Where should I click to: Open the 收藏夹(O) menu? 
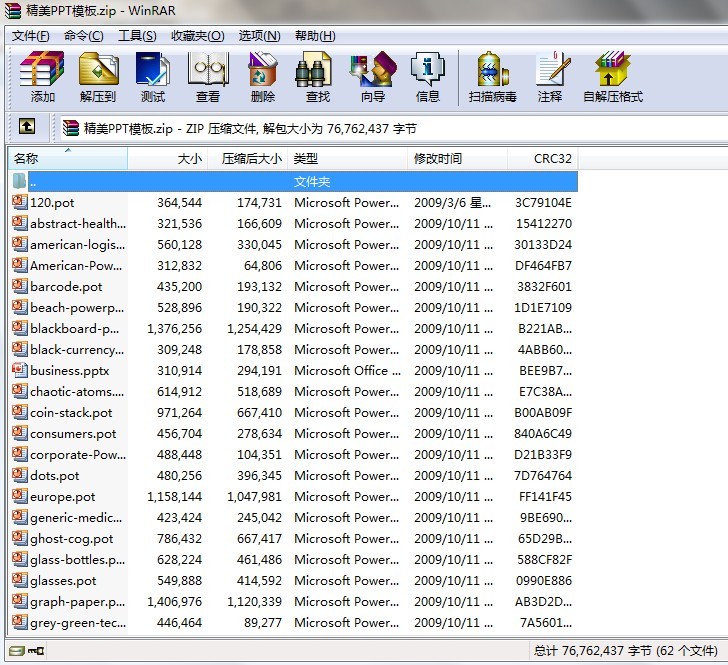coord(198,36)
